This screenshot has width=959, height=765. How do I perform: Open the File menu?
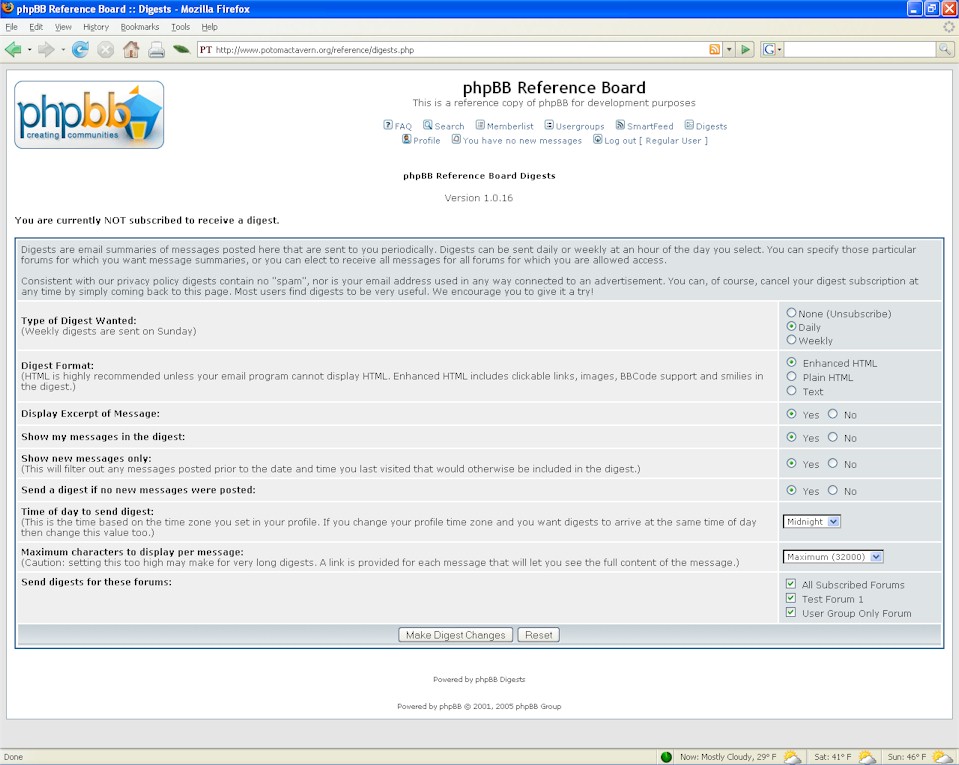pyautogui.click(x=12, y=27)
